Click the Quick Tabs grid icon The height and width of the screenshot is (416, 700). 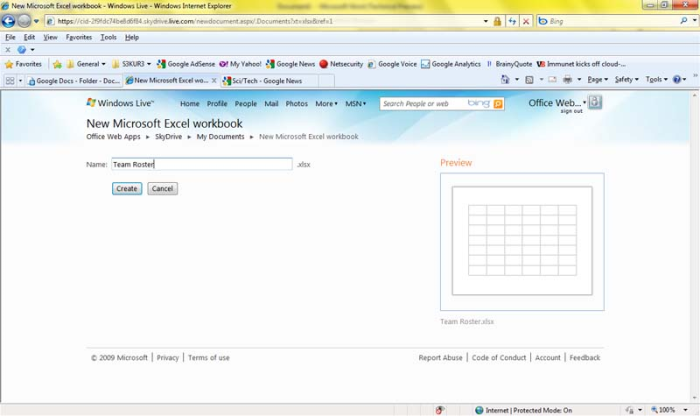[10, 80]
